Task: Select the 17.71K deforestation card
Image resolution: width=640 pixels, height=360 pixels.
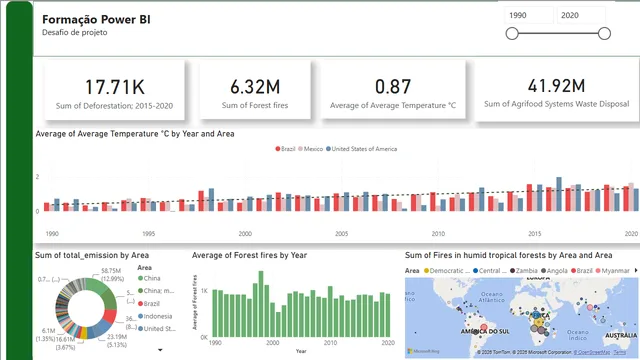Action: click(x=114, y=90)
